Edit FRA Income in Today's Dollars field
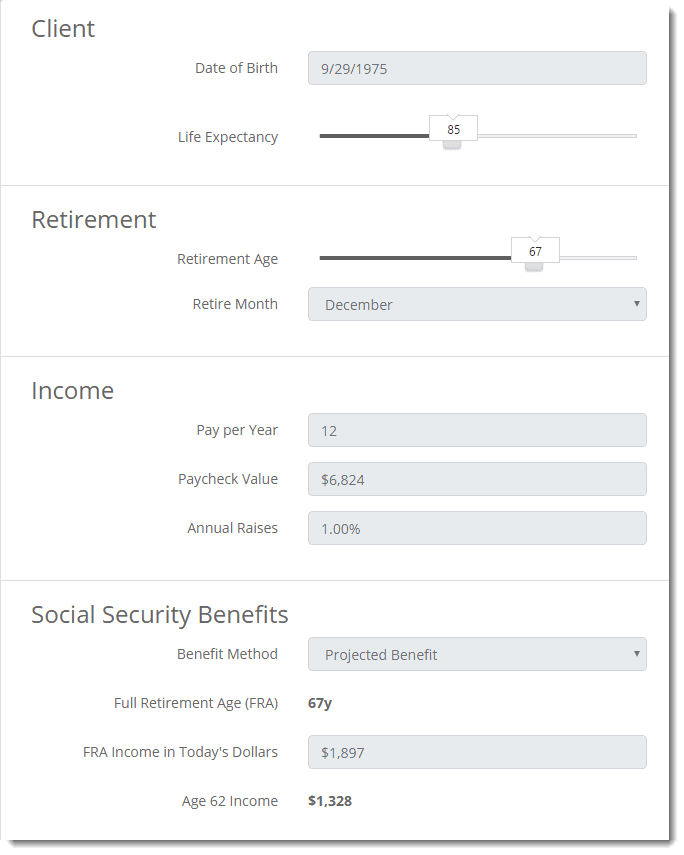684x855 pixels. pos(477,752)
